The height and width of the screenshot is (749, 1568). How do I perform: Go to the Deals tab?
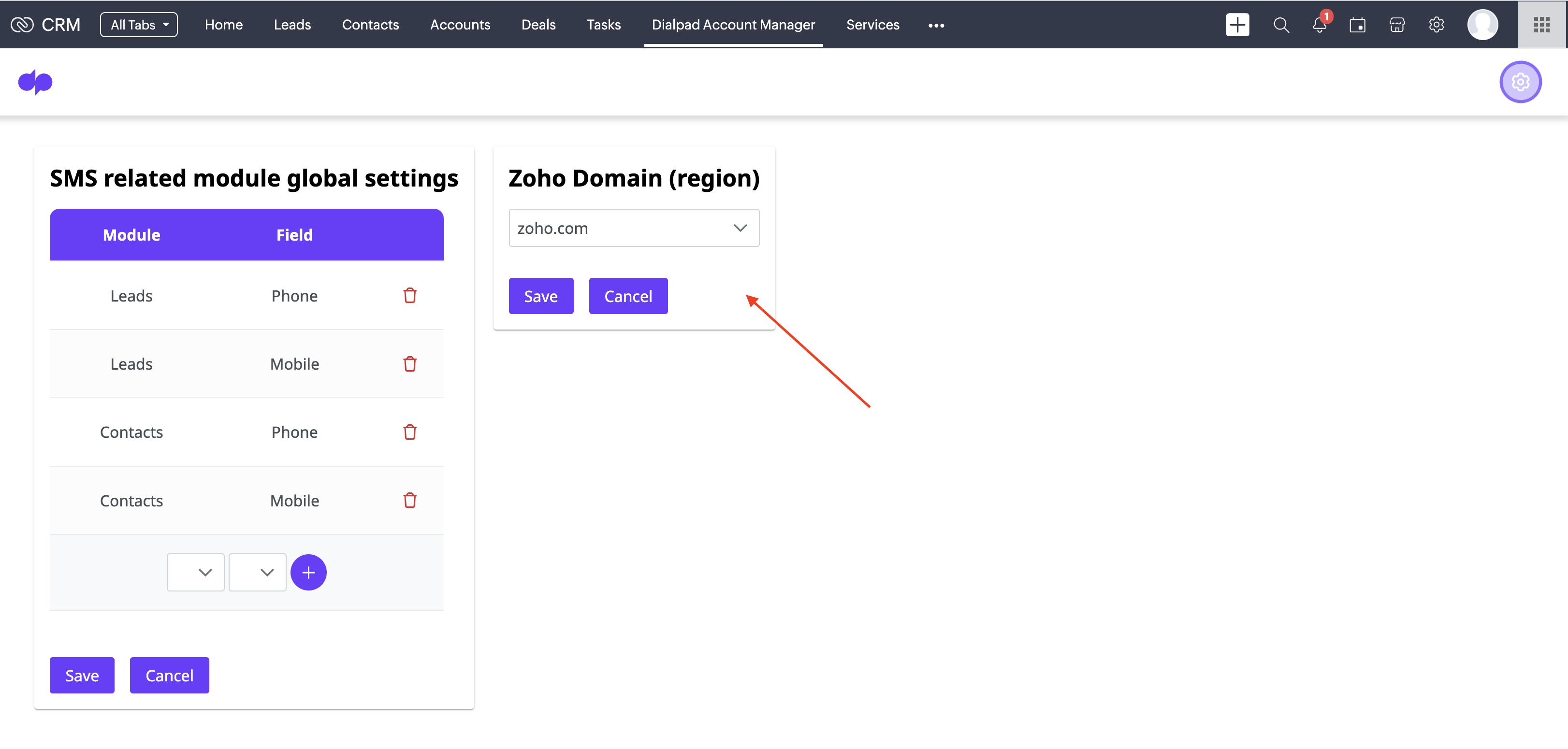coord(538,25)
